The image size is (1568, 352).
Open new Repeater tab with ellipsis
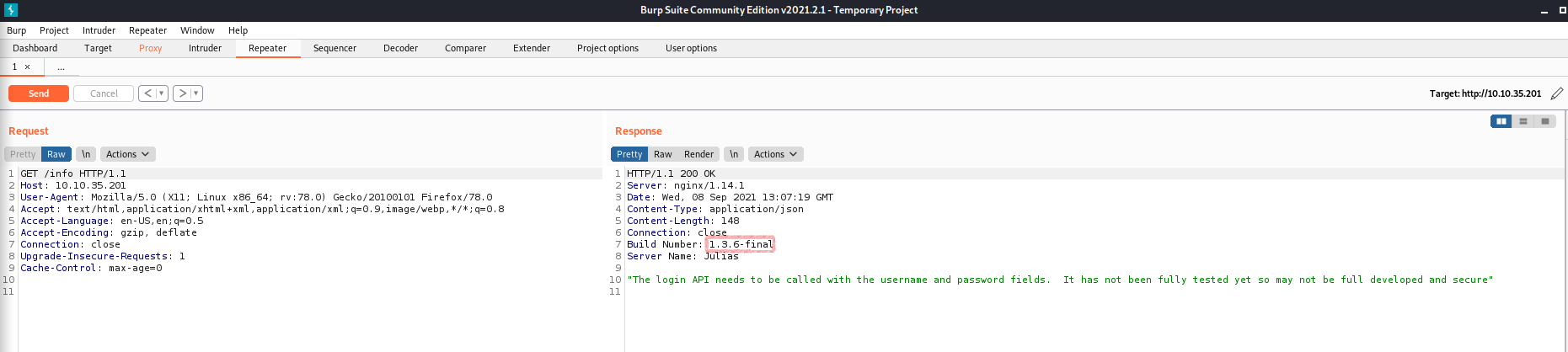click(x=61, y=67)
